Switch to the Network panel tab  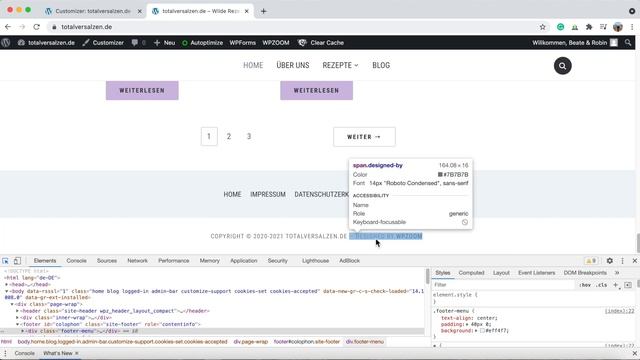138,261
